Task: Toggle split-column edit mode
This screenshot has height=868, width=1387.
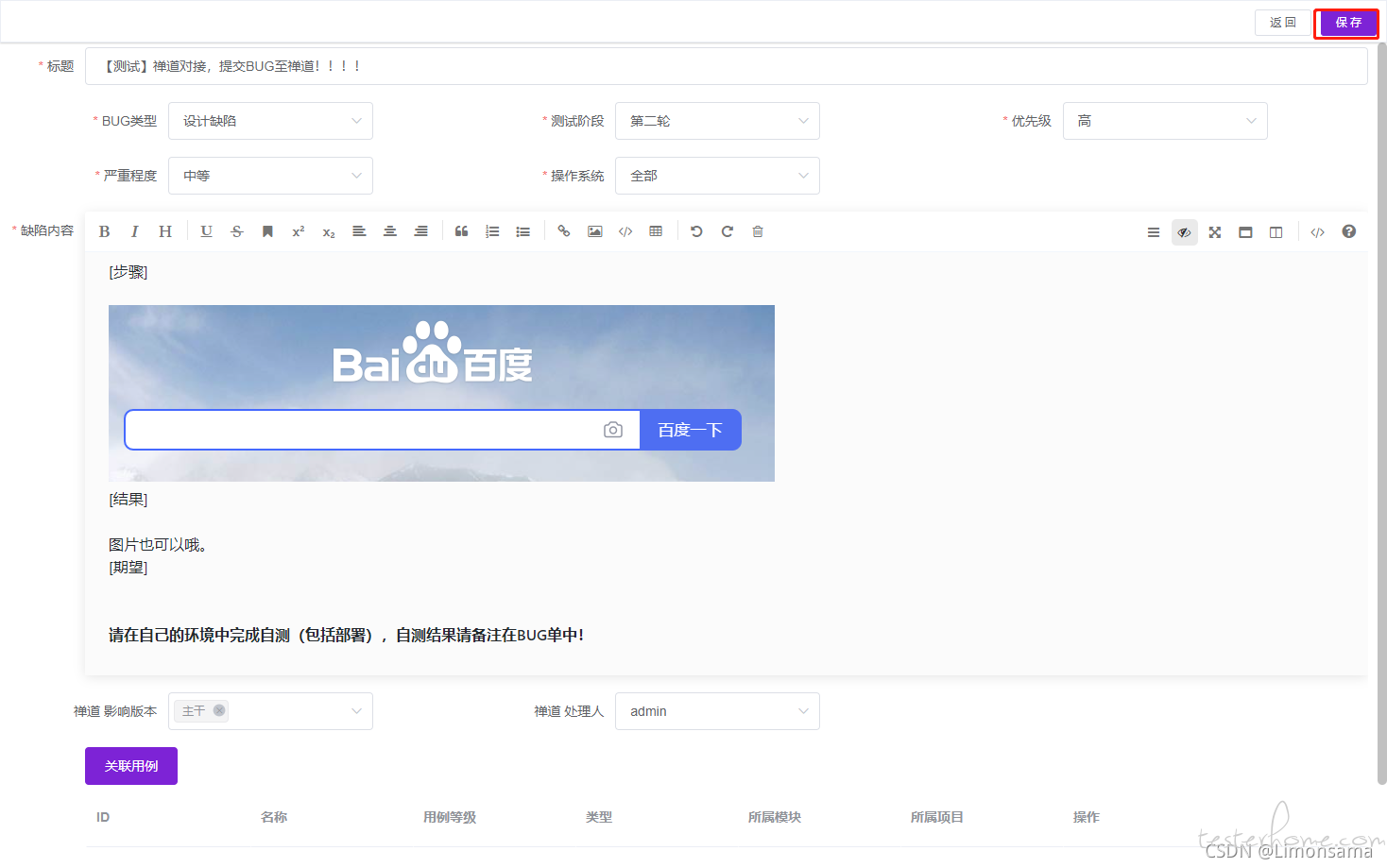Action: coord(1276,232)
